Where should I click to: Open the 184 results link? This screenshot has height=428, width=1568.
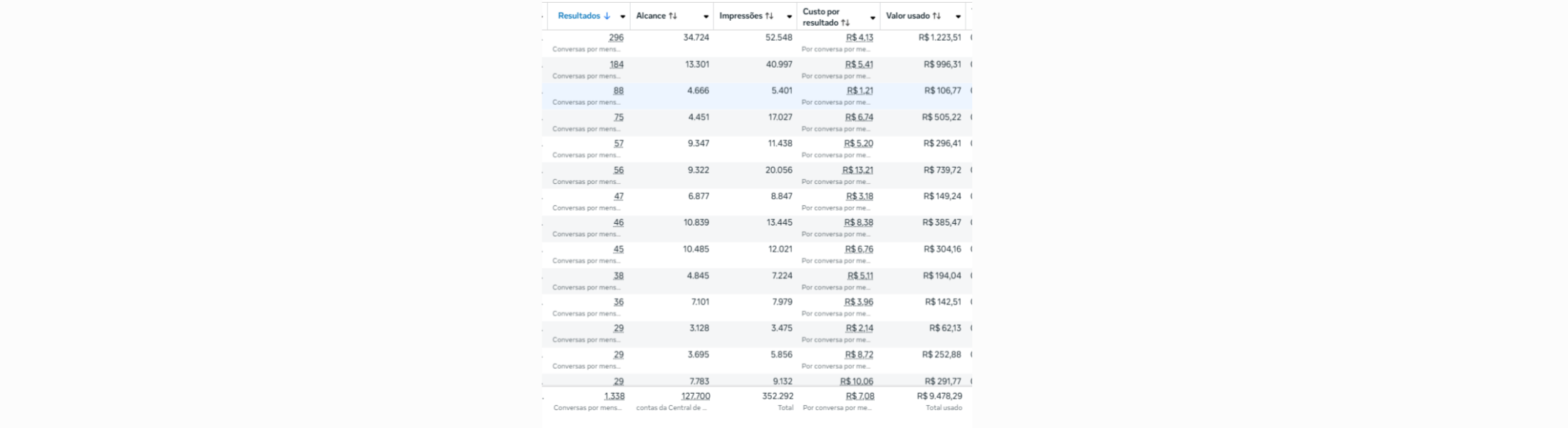tap(616, 64)
